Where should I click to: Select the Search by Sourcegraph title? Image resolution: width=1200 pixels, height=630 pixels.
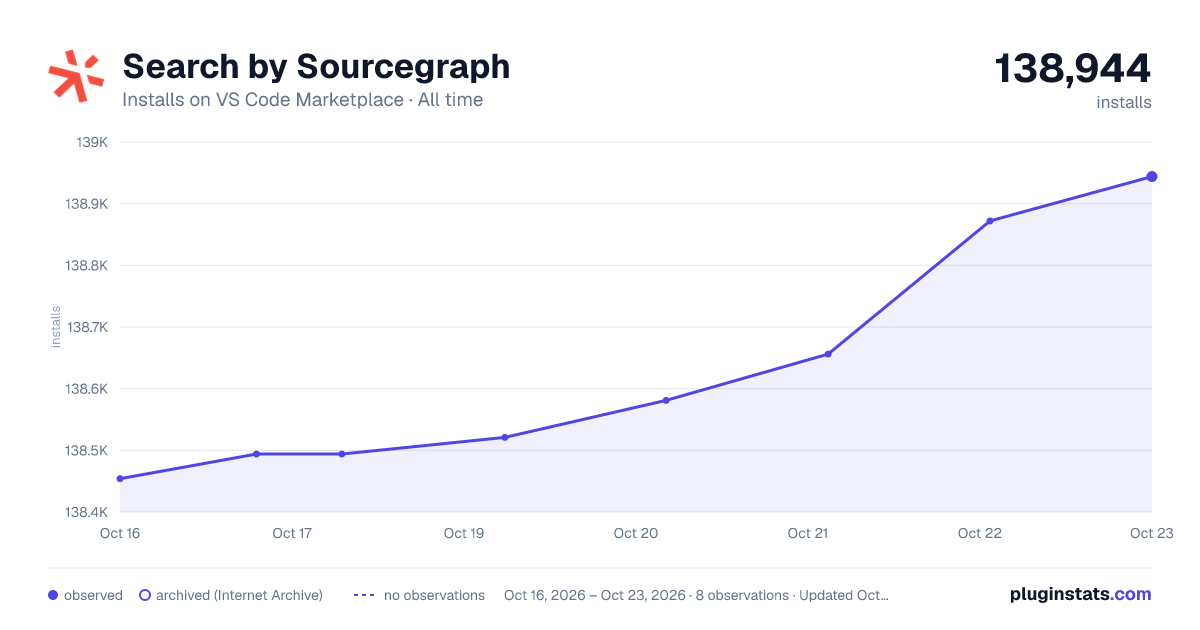[x=316, y=67]
